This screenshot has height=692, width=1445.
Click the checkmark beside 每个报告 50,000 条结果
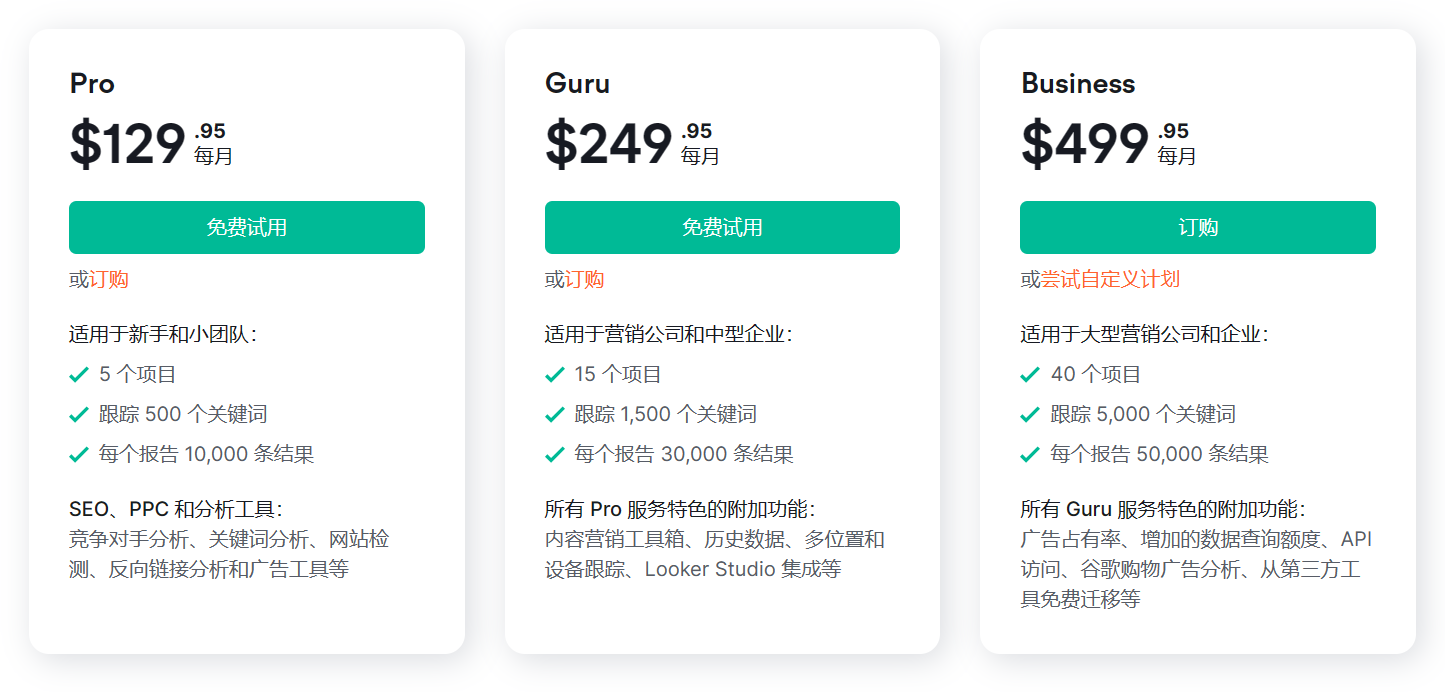point(1030,455)
